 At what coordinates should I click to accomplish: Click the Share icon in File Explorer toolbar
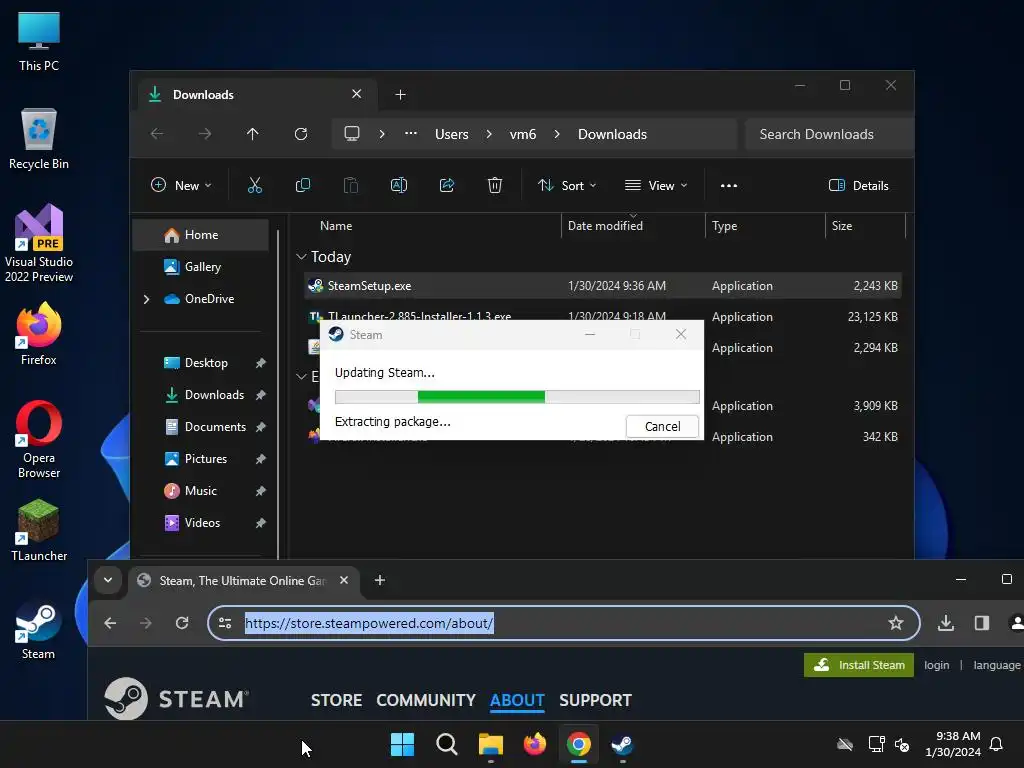(447, 185)
